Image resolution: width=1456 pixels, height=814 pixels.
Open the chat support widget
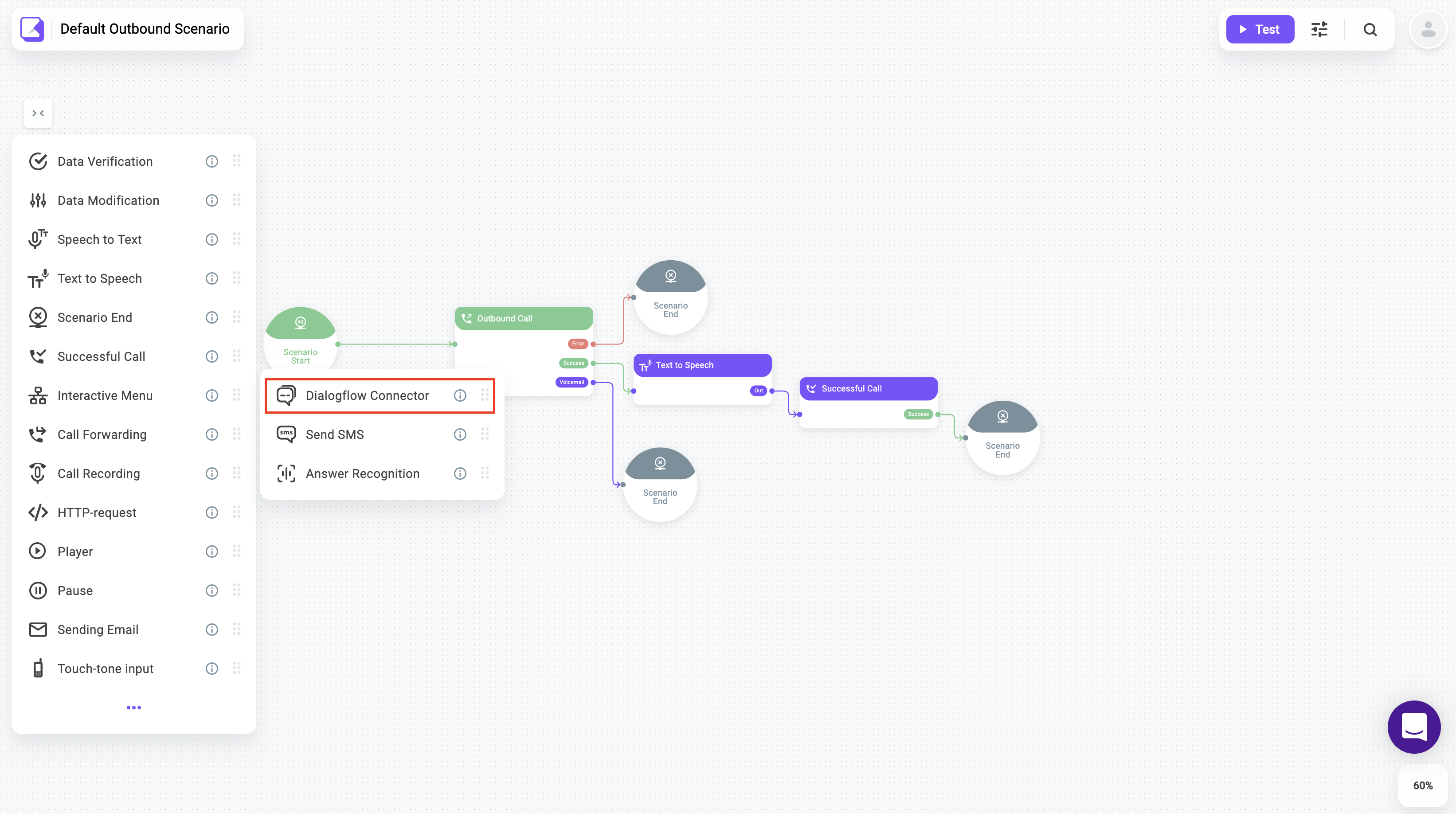[x=1413, y=727]
